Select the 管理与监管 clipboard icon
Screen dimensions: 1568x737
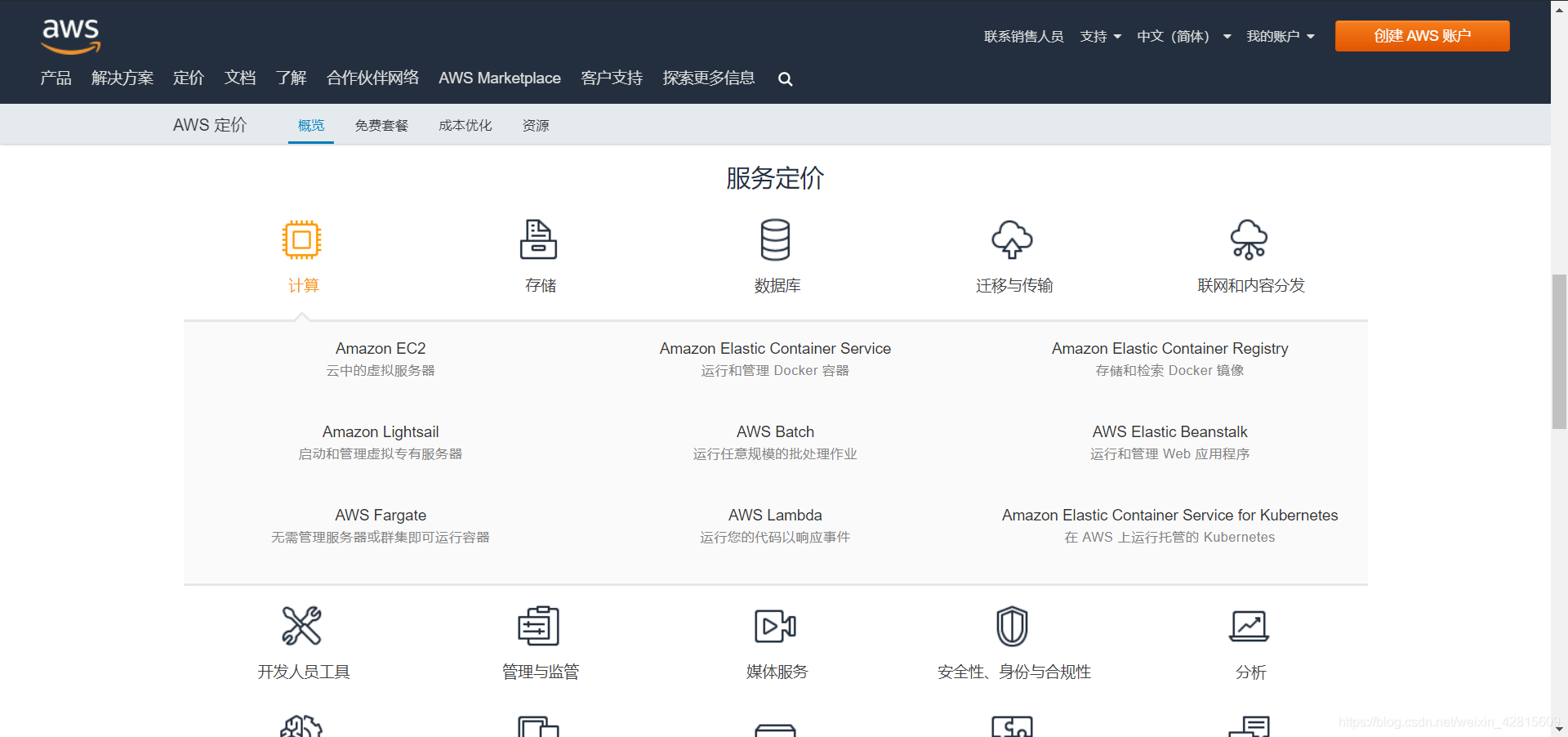coord(539,626)
